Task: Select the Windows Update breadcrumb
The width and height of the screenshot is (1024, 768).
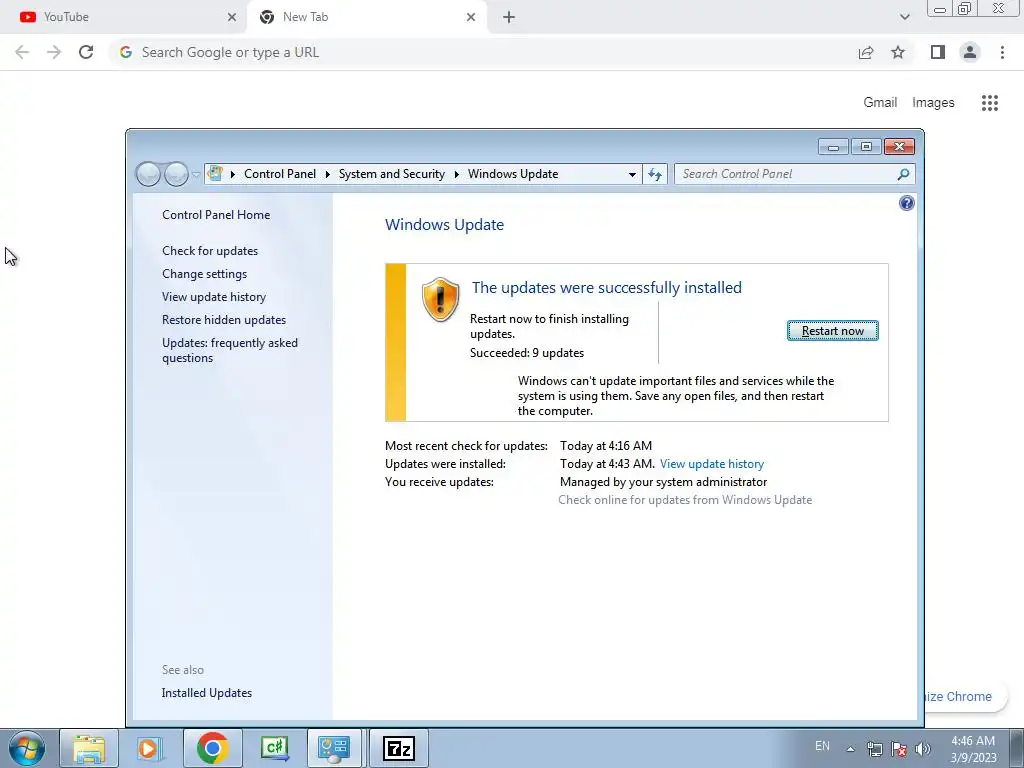Action: point(513,174)
